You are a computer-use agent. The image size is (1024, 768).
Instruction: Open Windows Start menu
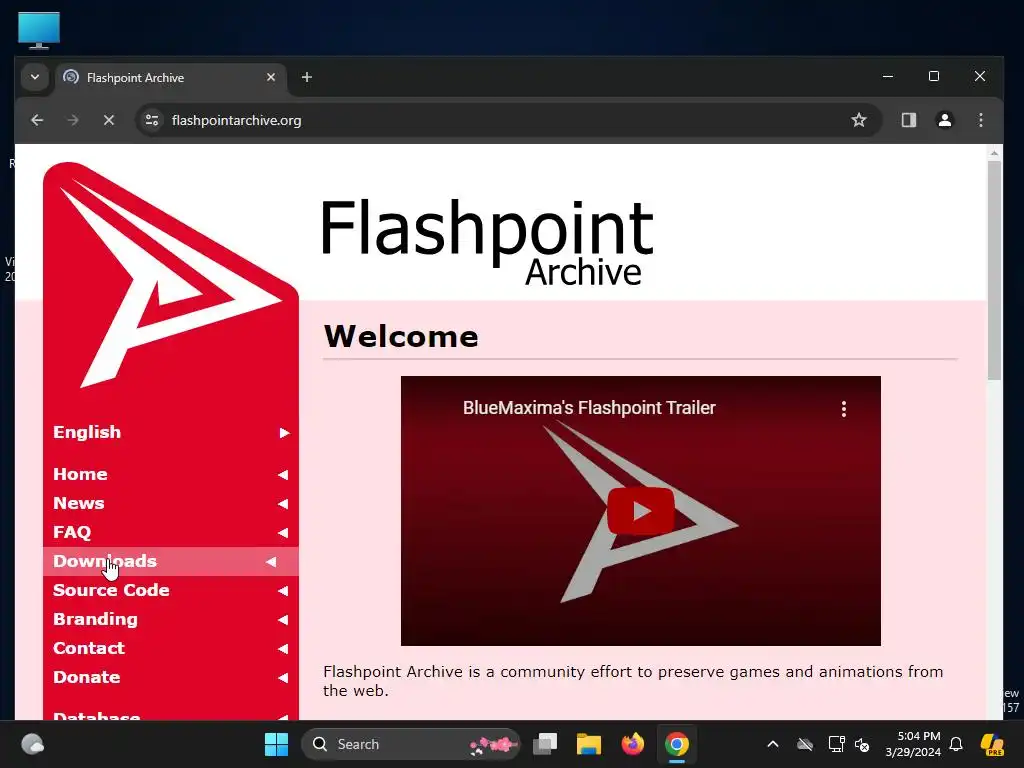pos(276,744)
